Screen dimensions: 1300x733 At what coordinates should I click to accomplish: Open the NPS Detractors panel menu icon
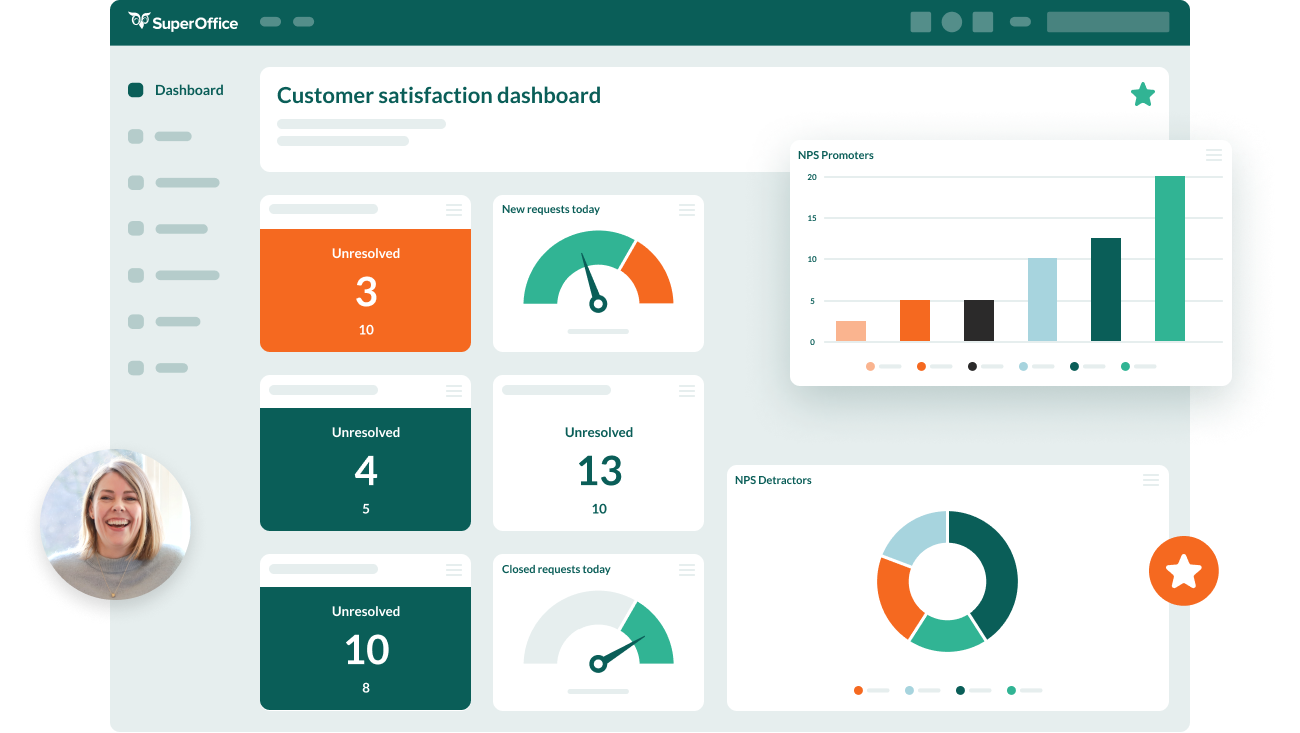click(x=1150, y=480)
